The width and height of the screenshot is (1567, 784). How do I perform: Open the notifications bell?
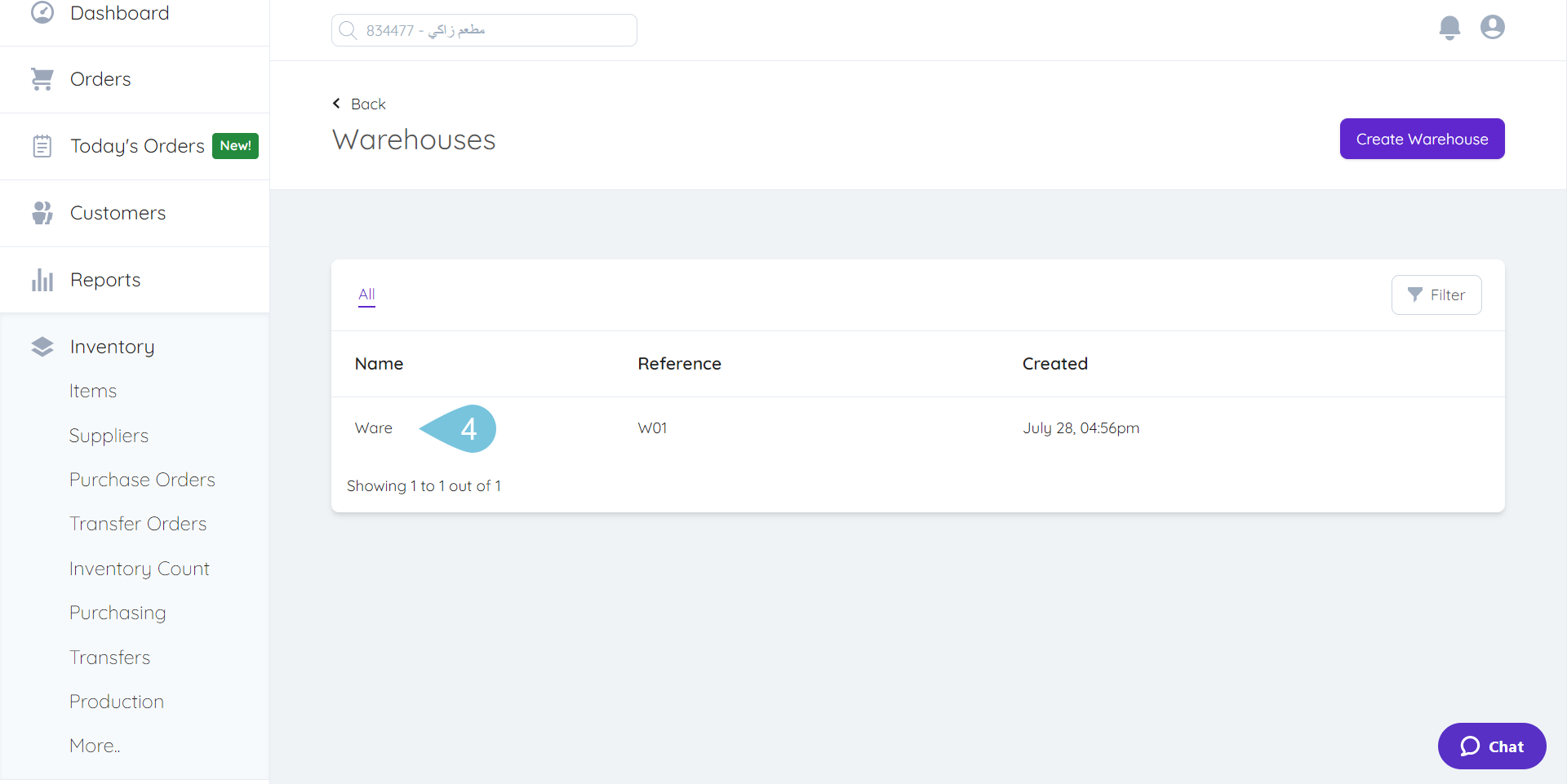pyautogui.click(x=1449, y=28)
